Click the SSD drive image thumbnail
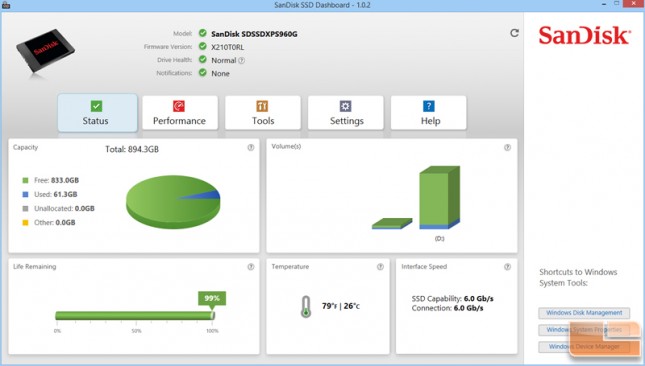This screenshot has width=645, height=366. pyautogui.click(x=45, y=51)
